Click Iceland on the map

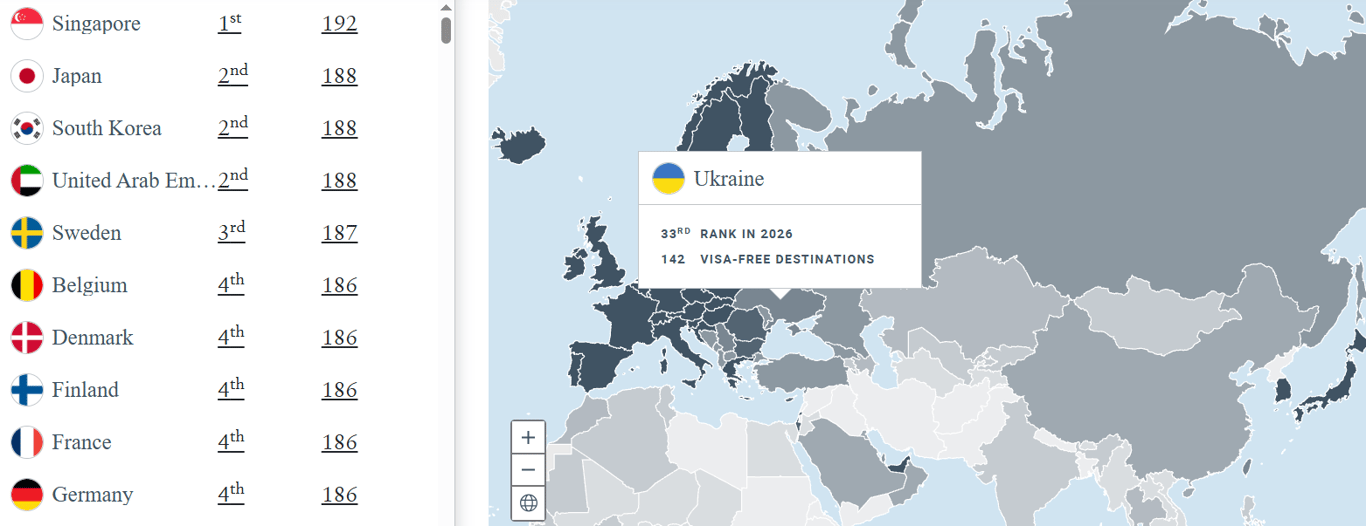[x=521, y=145]
